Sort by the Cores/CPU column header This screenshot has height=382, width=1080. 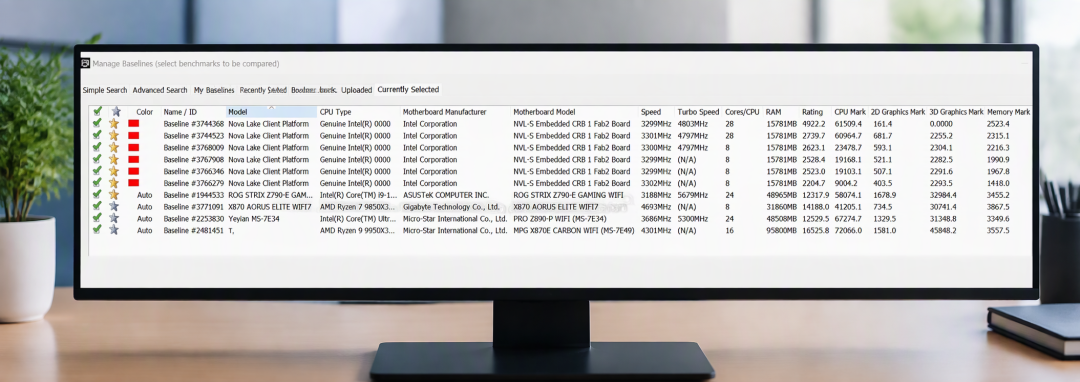pos(742,112)
